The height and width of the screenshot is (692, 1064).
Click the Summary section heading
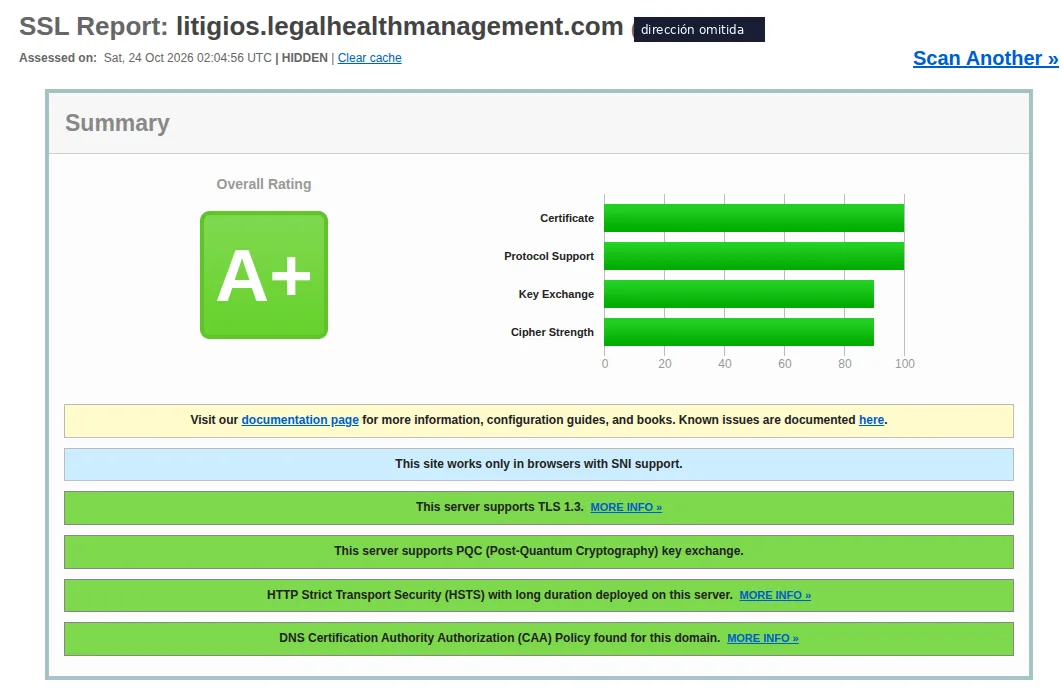point(117,123)
